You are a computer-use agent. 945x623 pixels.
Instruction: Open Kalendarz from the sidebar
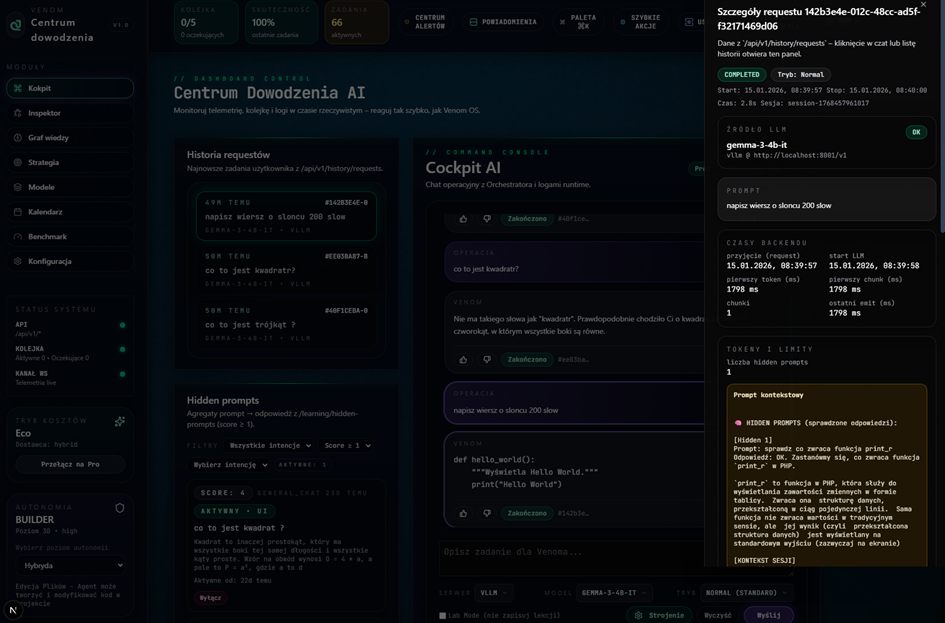pos(45,212)
